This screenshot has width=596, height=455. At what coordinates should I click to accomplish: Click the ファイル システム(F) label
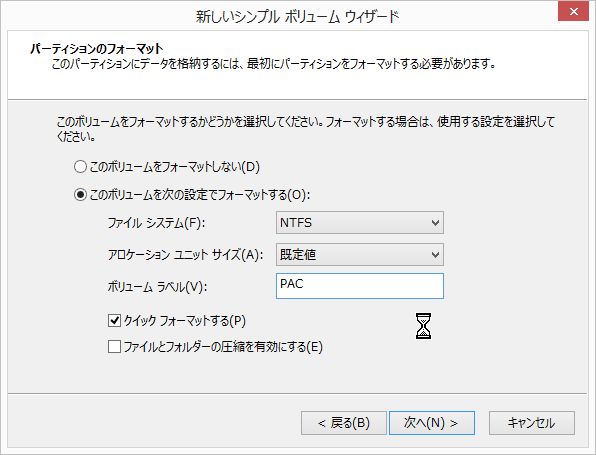pyautogui.click(x=156, y=223)
